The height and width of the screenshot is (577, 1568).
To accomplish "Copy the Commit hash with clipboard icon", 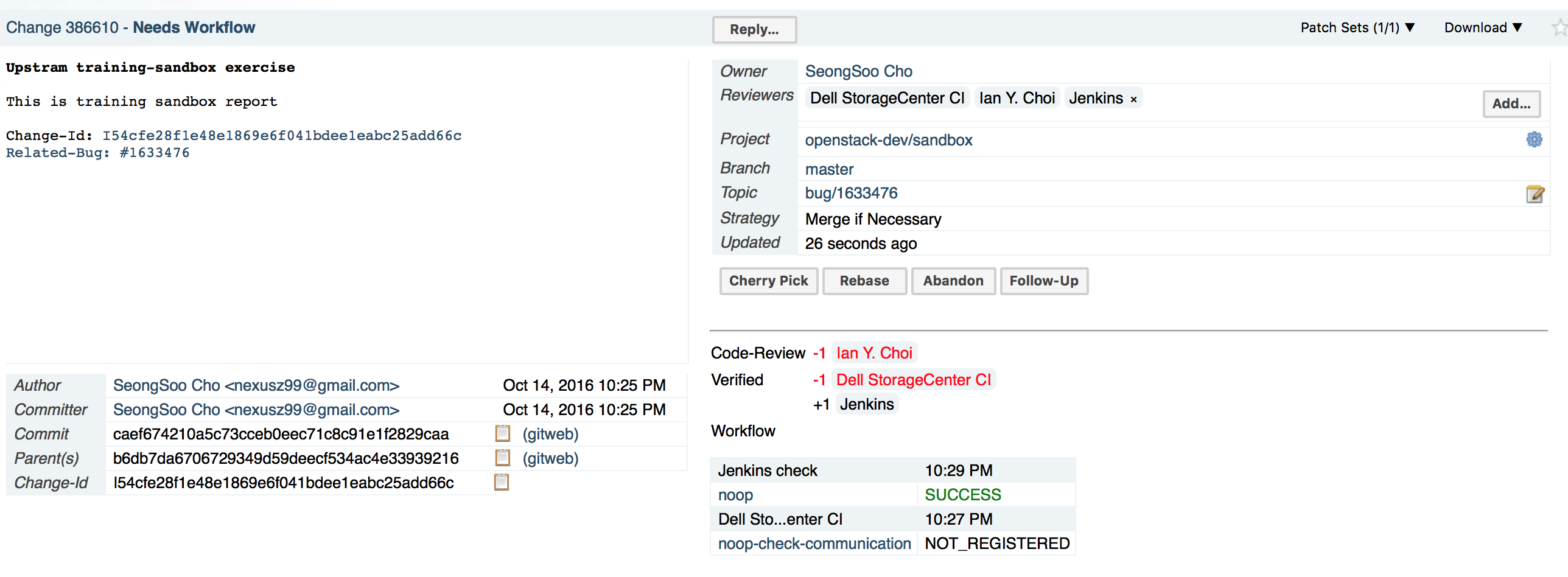I will [x=503, y=433].
